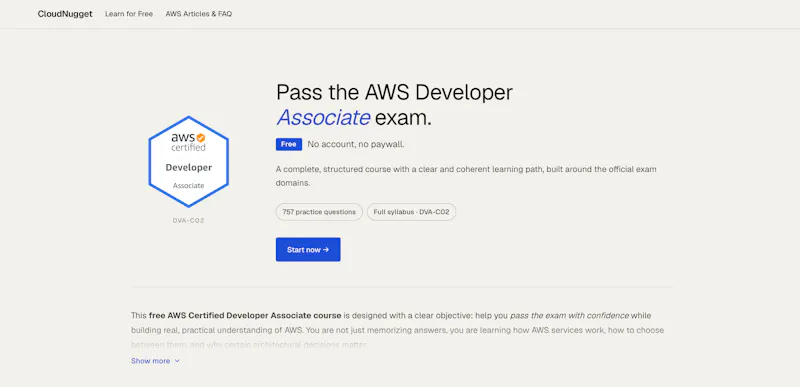This screenshot has width=800, height=387.
Task: Open the Learn for Free menu item
Action: (x=129, y=14)
